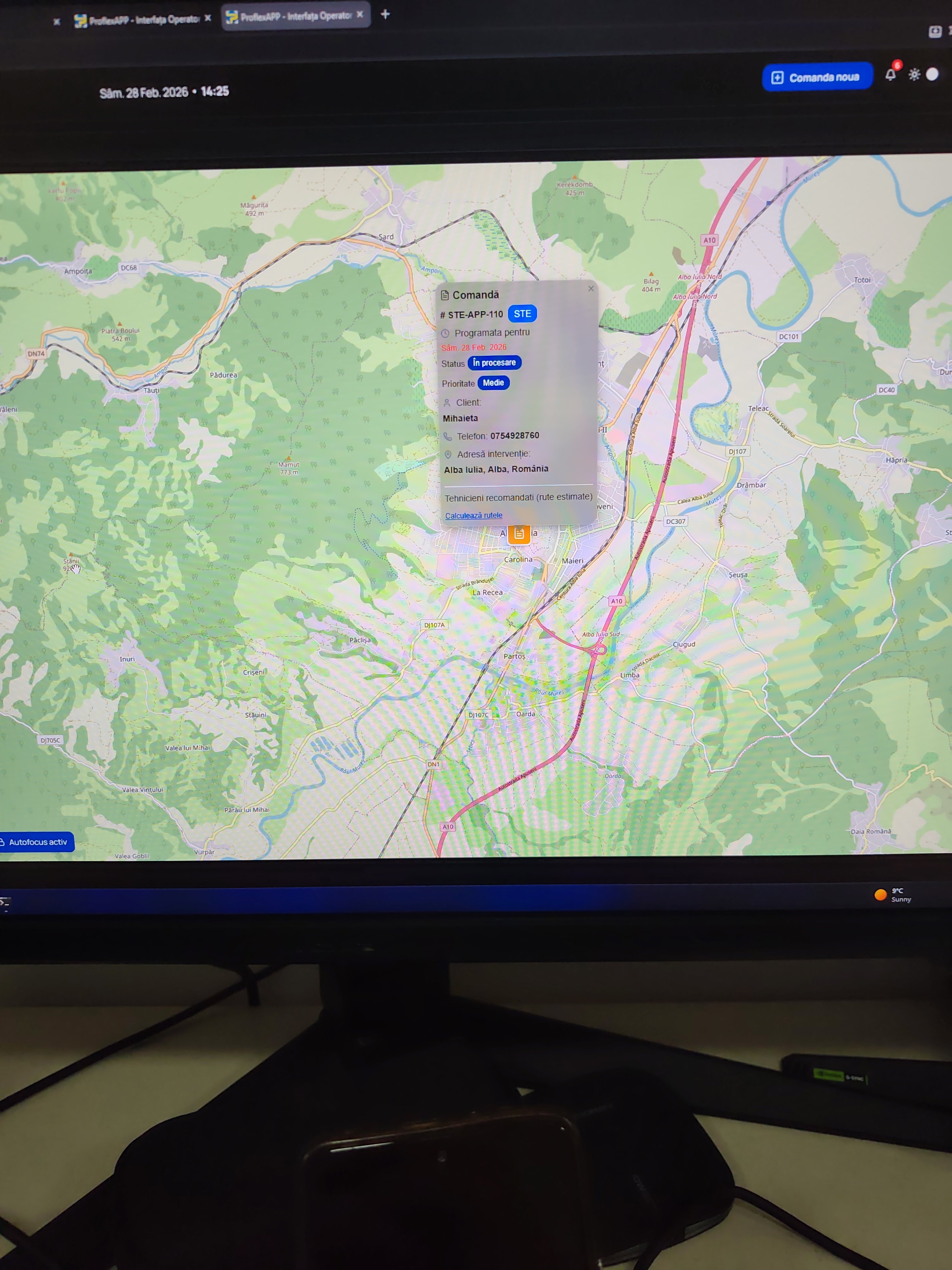
Task: Open a new browser tab with plus icon
Action: 385,14
